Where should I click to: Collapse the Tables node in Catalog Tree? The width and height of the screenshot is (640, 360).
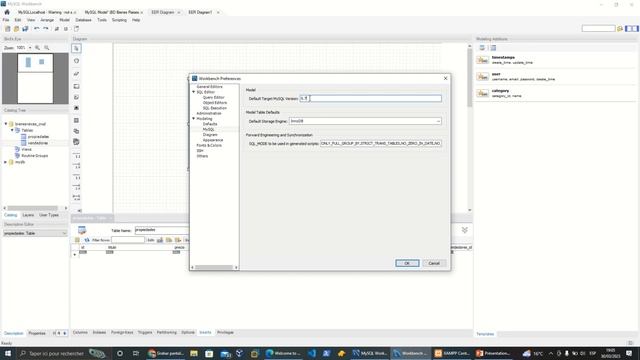click(x=12, y=130)
